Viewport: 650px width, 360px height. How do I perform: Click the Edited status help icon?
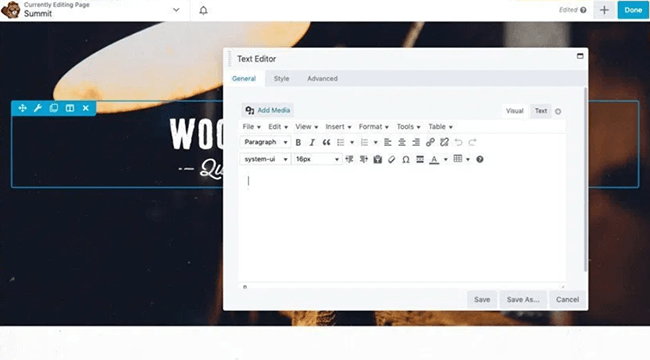click(583, 10)
